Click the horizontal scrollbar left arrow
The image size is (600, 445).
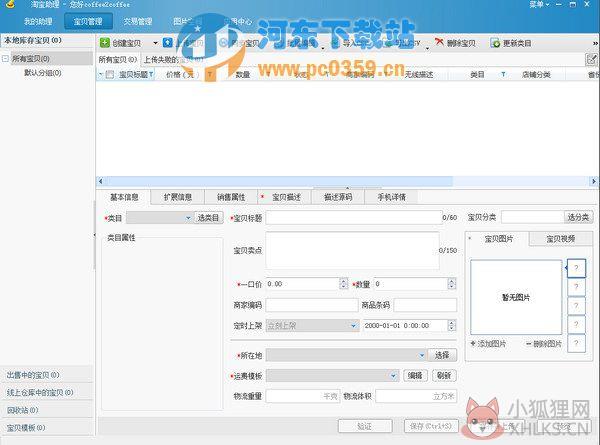click(x=101, y=181)
